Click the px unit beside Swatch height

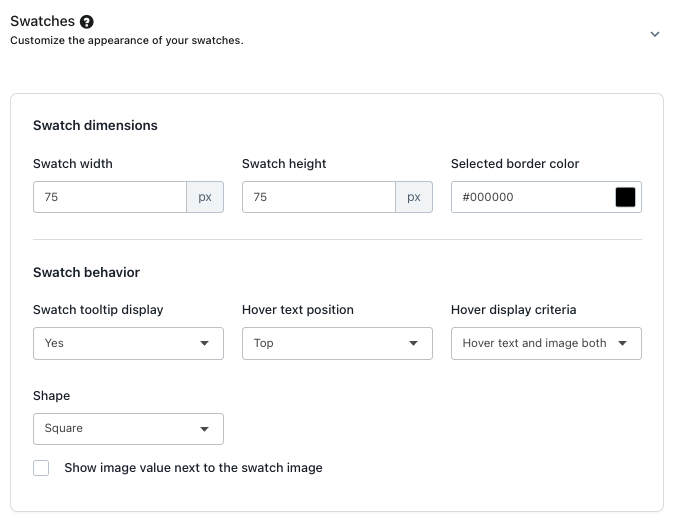pos(414,197)
